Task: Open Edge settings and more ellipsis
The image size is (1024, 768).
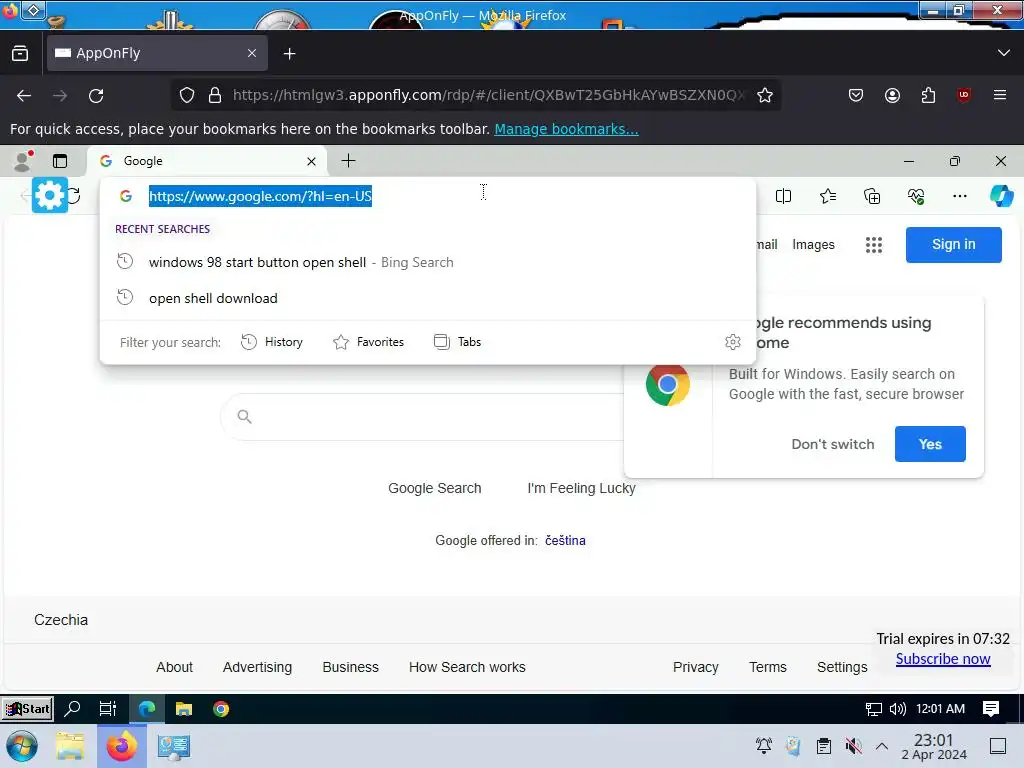Action: pyautogui.click(x=959, y=196)
